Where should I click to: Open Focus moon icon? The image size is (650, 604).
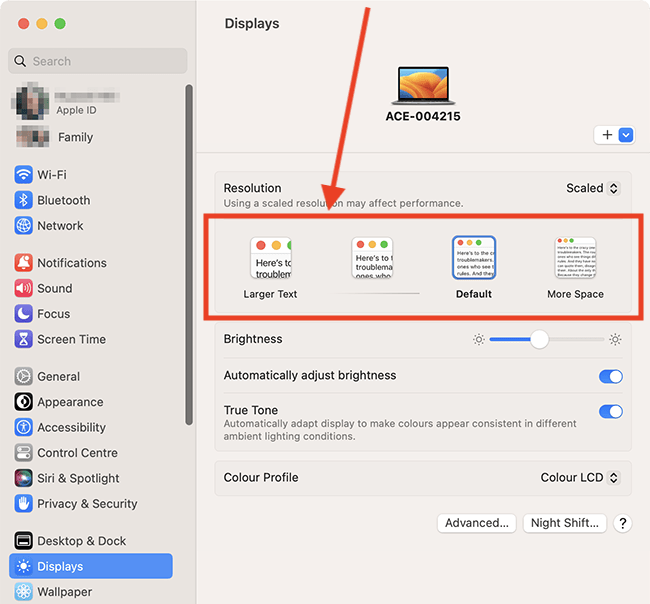tap(24, 314)
